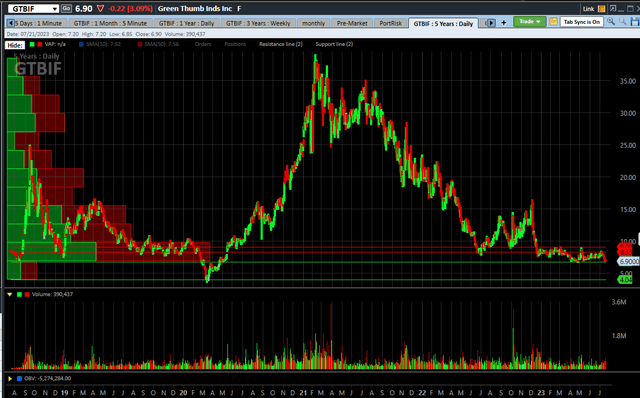Click the 23 year marker on time axis
The width and height of the screenshot is (640, 398).
pyautogui.click(x=541, y=393)
